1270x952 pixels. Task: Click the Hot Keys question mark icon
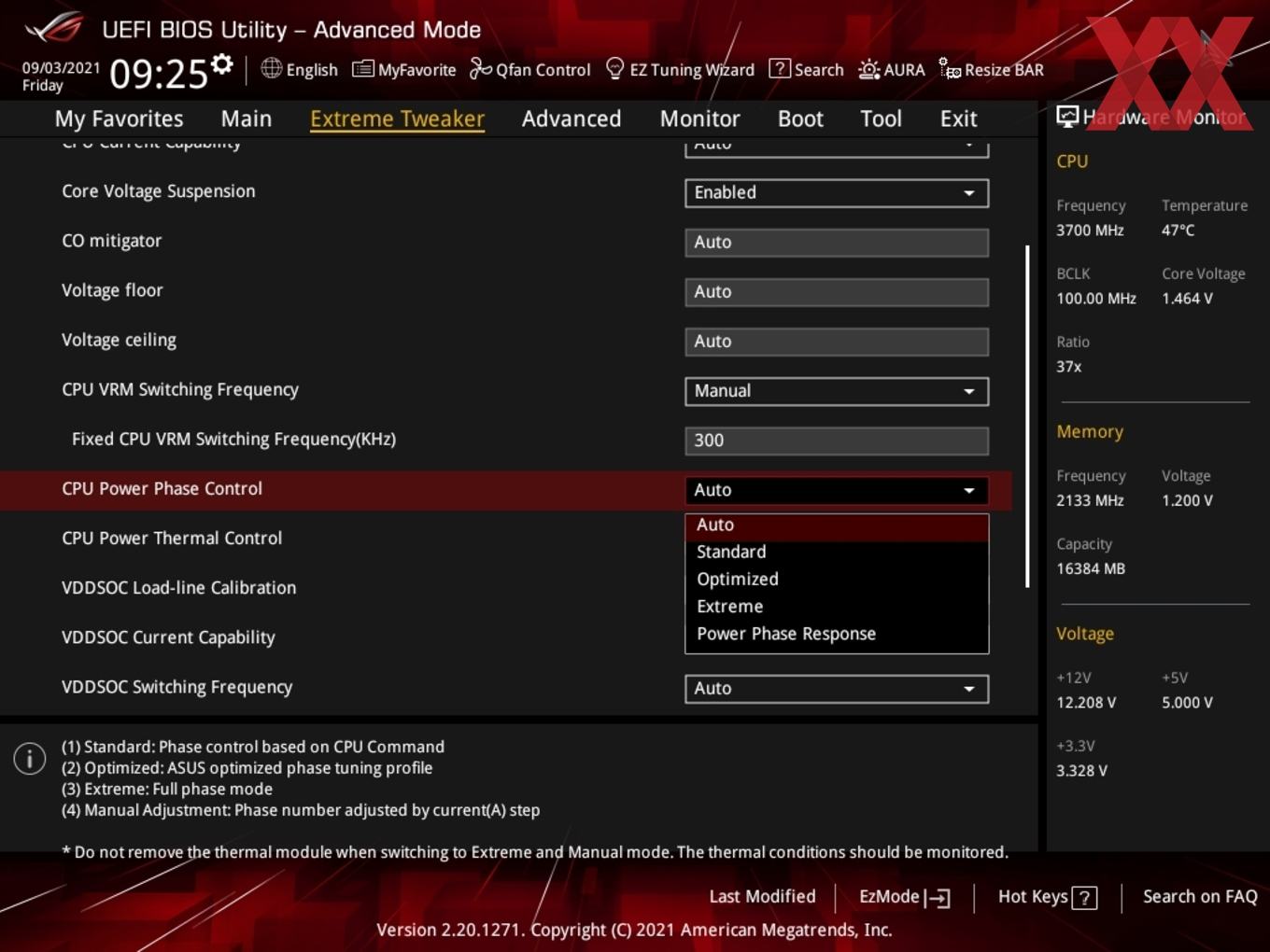[x=1084, y=898]
